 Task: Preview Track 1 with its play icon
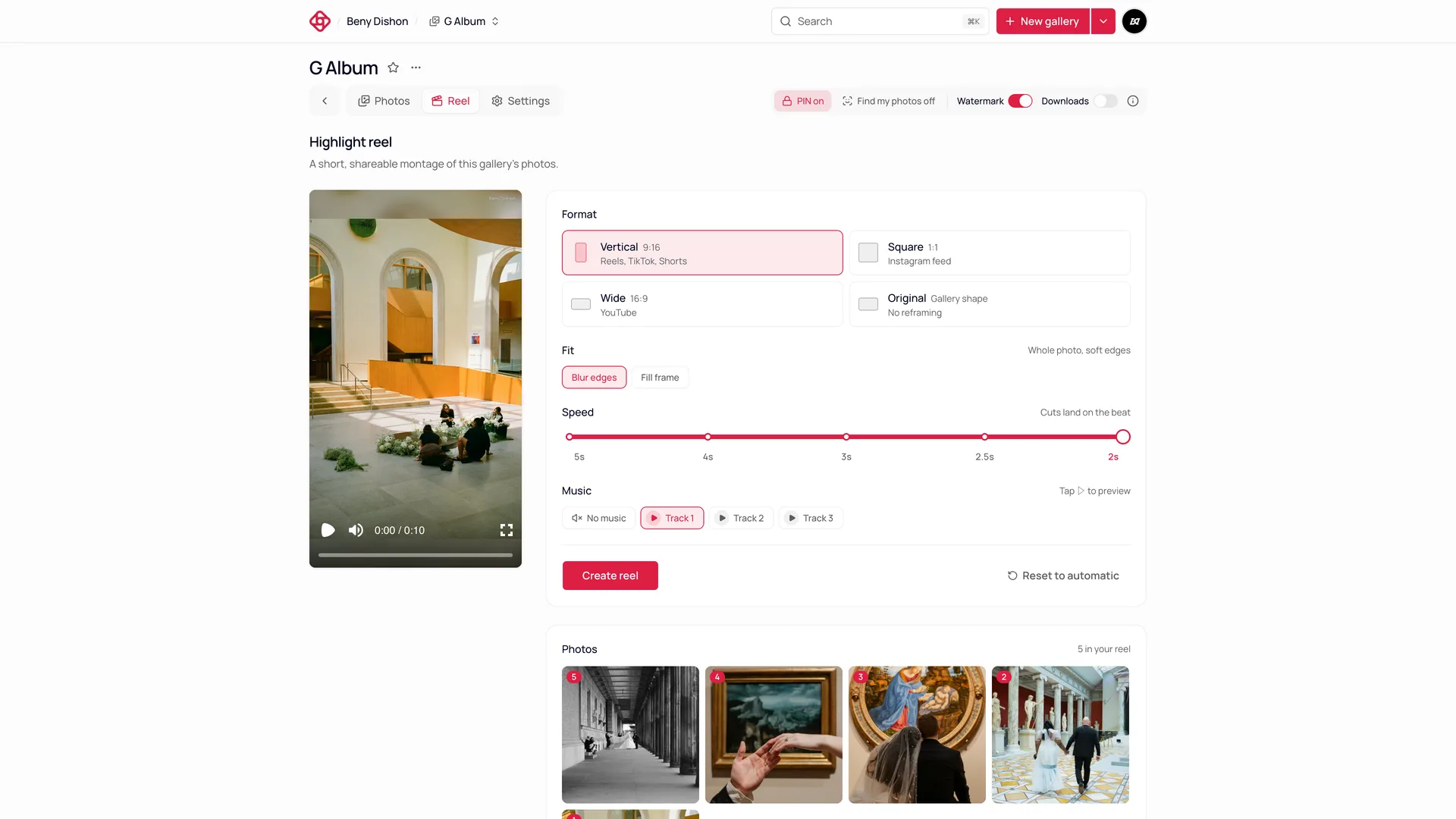point(654,518)
